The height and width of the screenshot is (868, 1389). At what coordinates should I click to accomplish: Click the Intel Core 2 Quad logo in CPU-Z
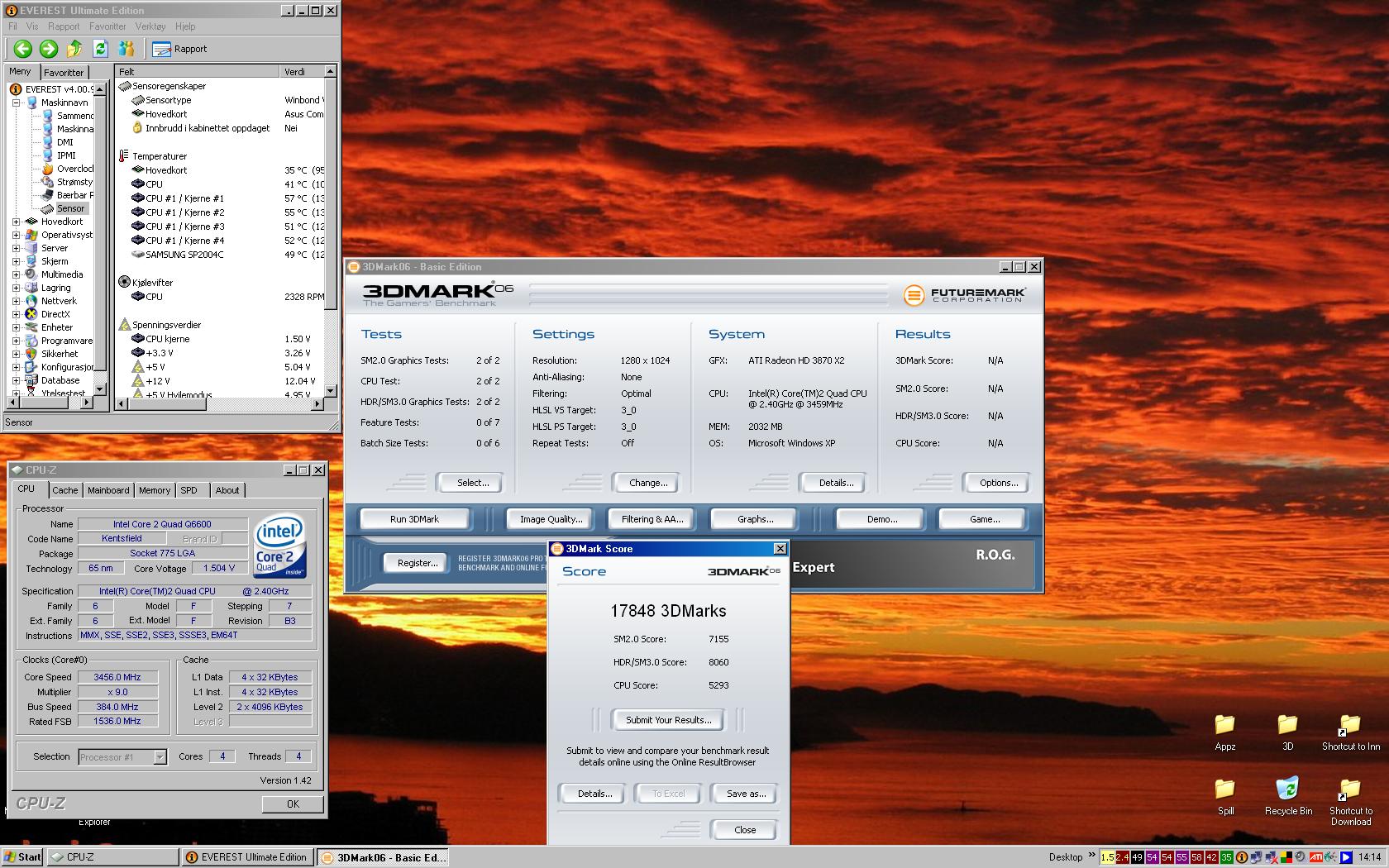click(x=279, y=546)
